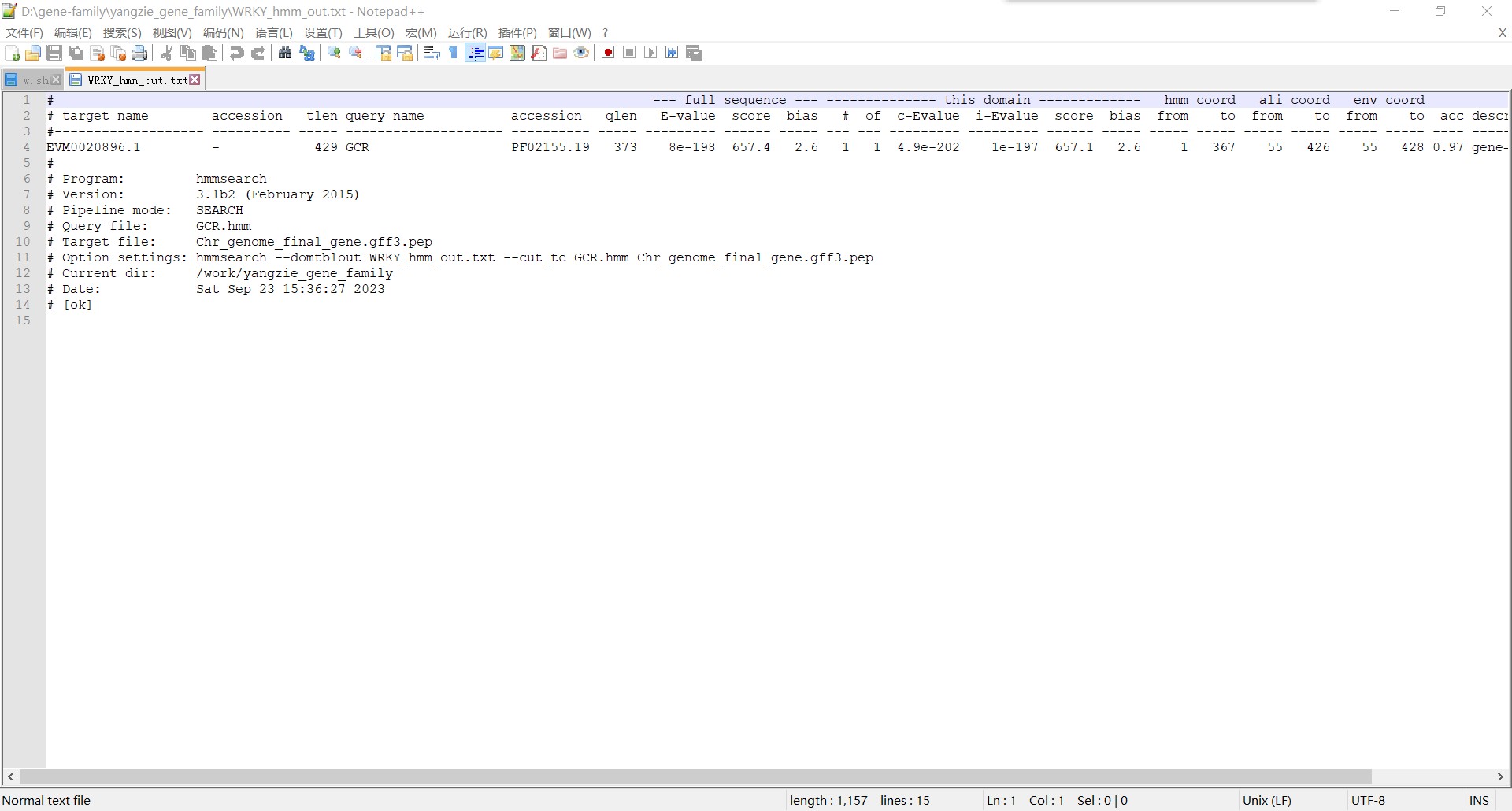Open the 搜索(S) menu
This screenshot has width=1512, height=811.
tap(122, 32)
